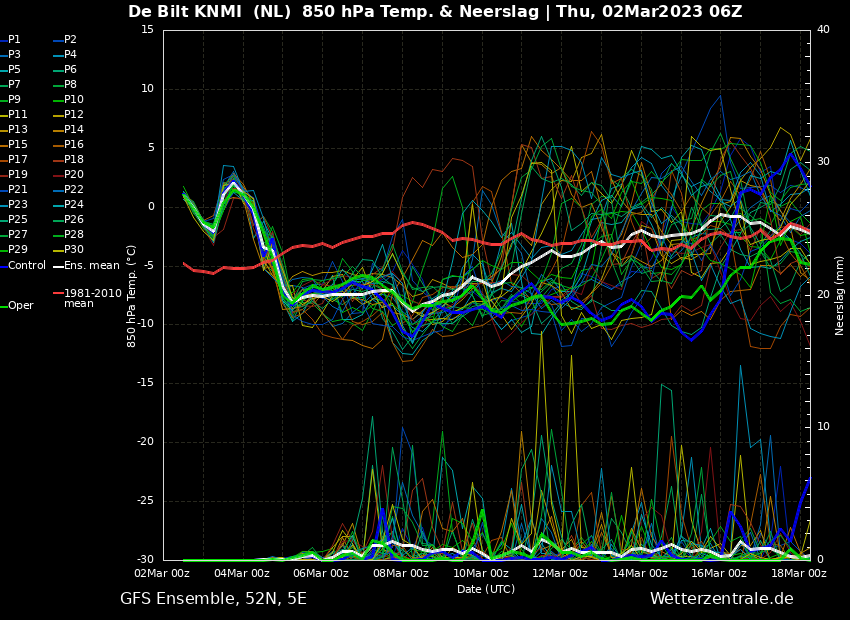Click the red line swatch beside 1981-2010

tap(58, 294)
